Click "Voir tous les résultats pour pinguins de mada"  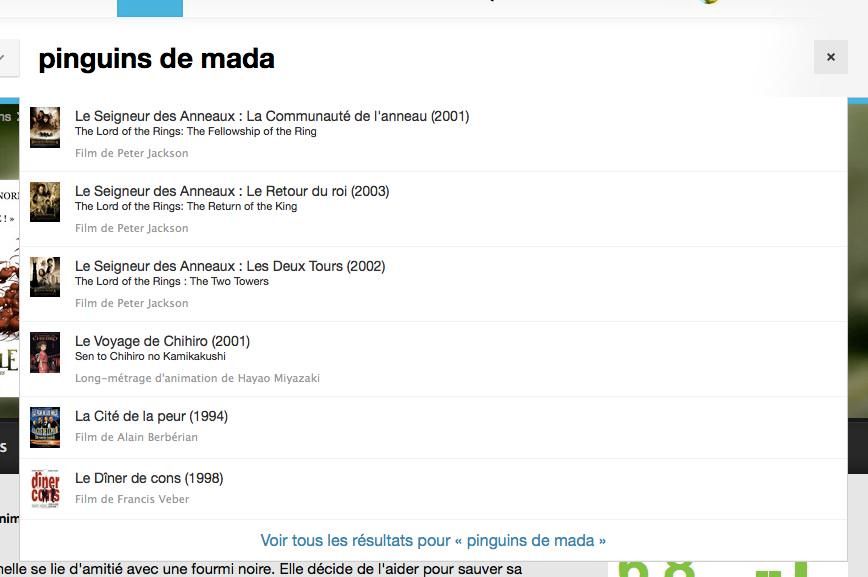point(433,540)
